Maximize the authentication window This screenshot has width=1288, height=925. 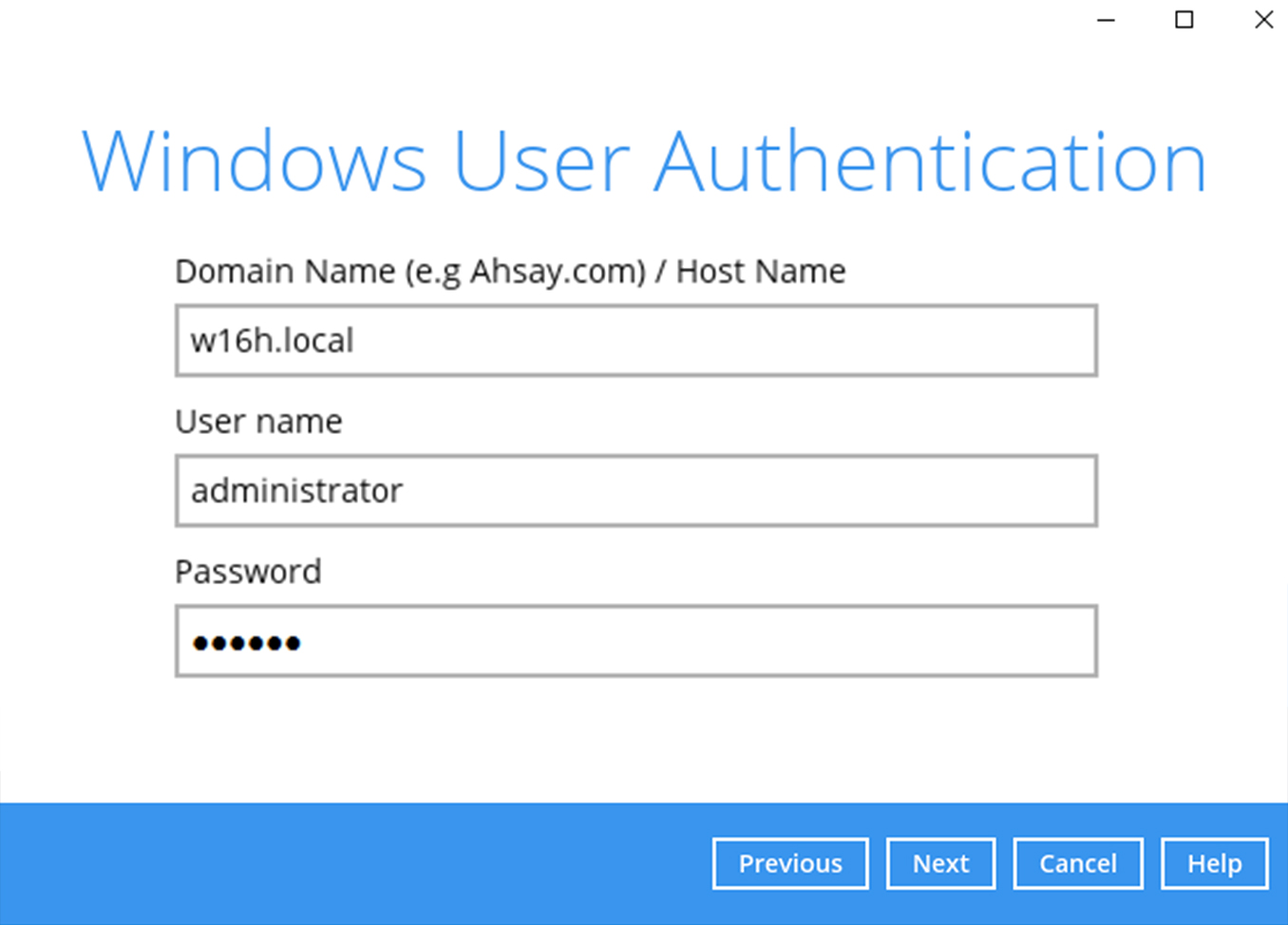[1184, 20]
